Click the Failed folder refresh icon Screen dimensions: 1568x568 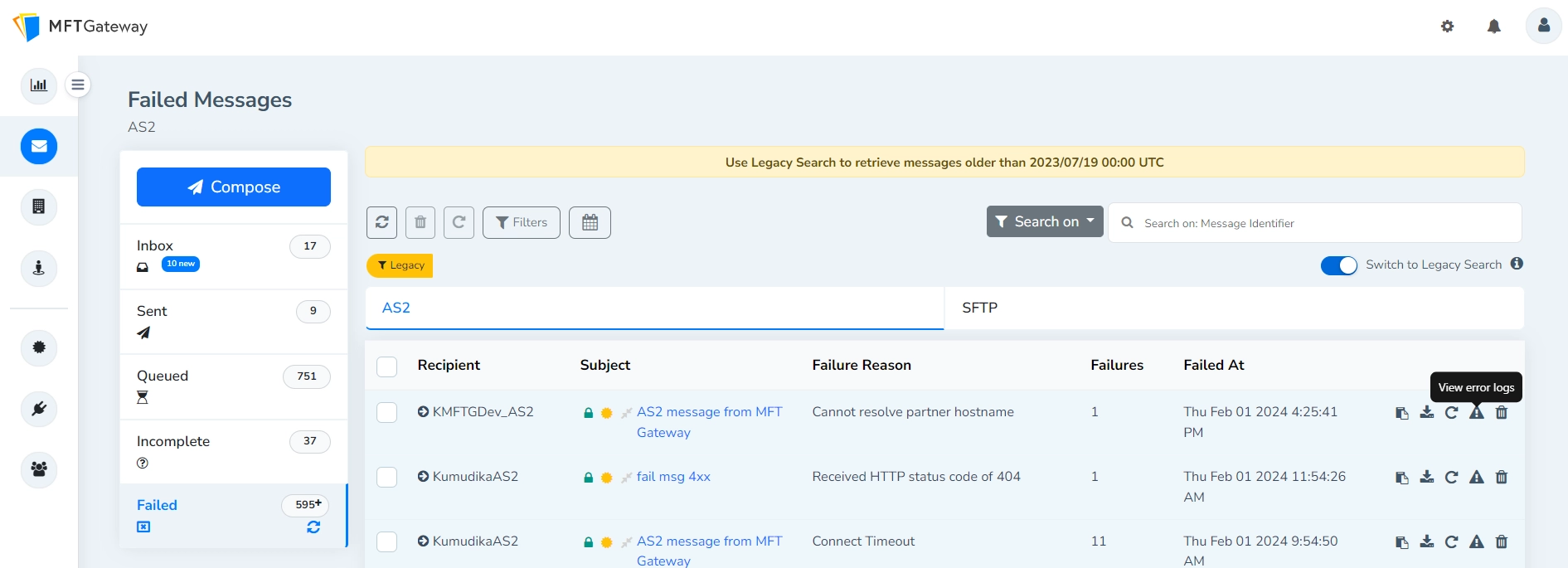(x=313, y=527)
